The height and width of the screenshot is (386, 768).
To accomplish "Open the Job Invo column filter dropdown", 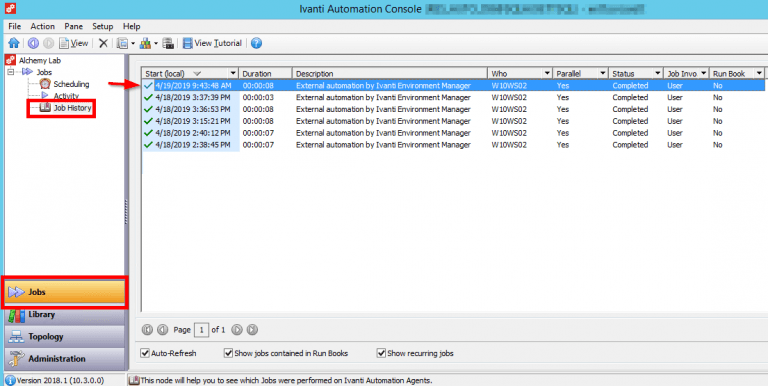I will click(704, 73).
